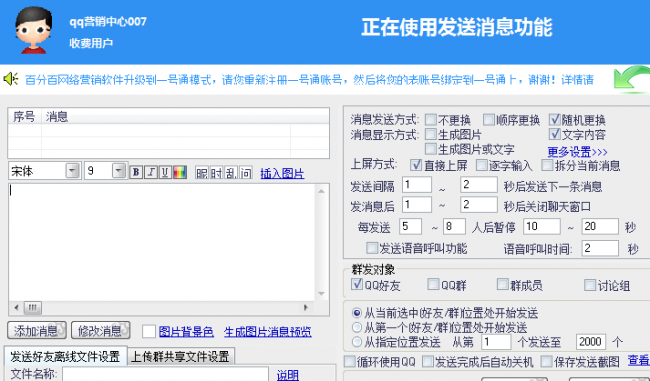The height and width of the screenshot is (381, 650).
Task: Click the 从第 start position field
Action: pos(496,342)
